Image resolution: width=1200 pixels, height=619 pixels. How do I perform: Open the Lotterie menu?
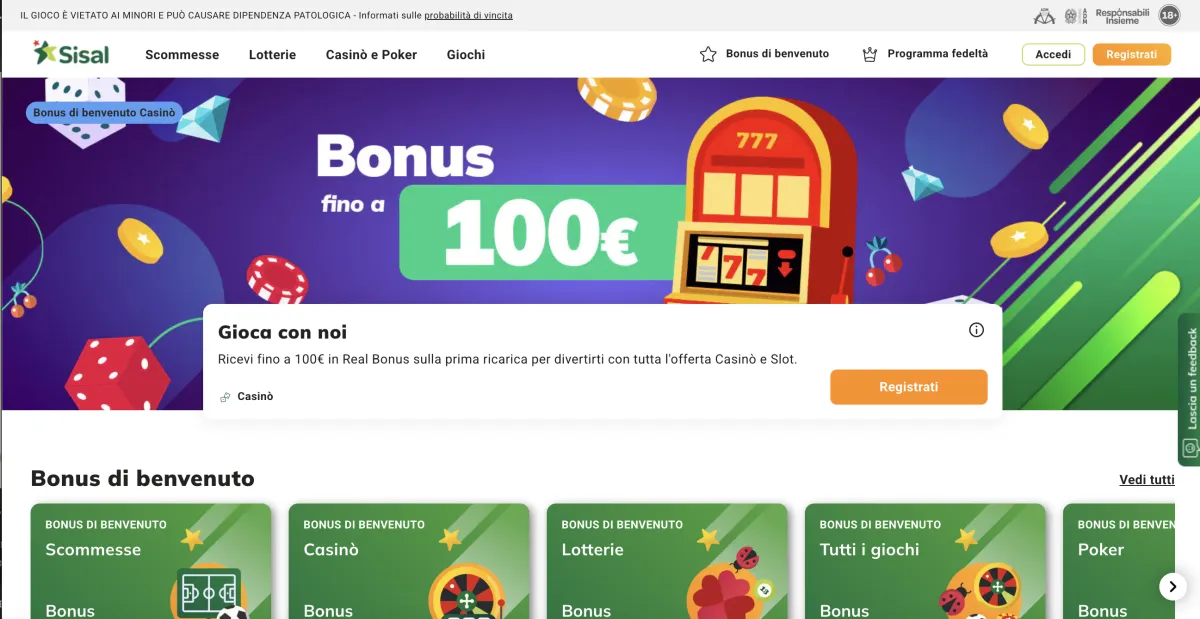point(272,55)
